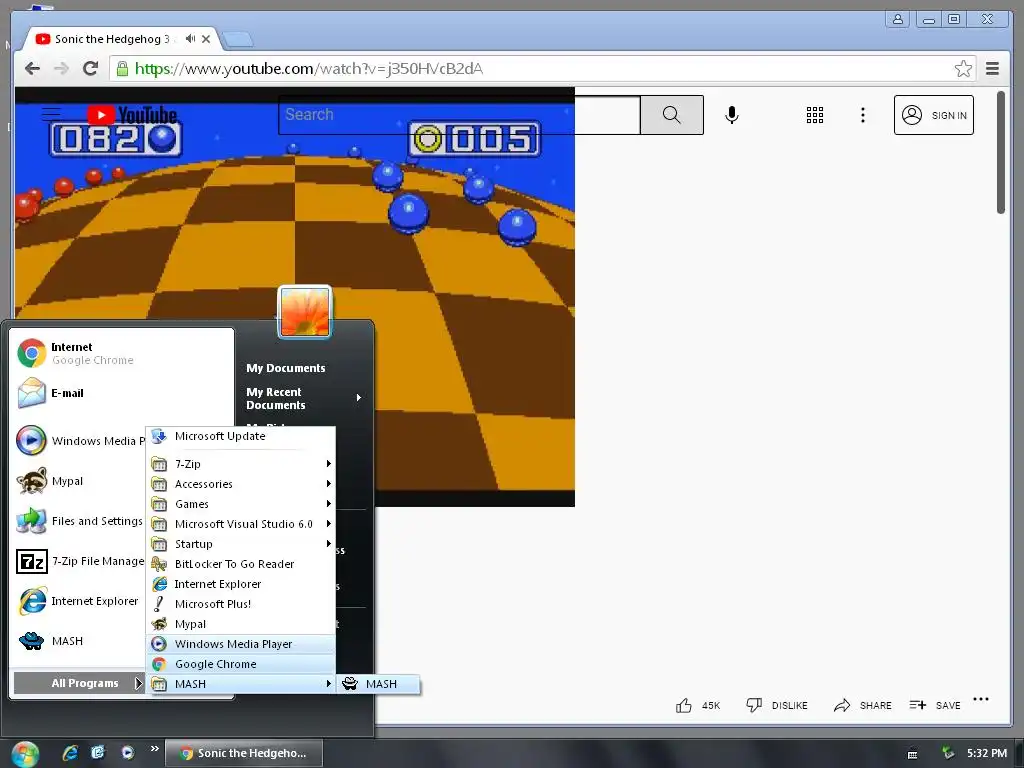Screen dimensions: 1024x768
Task: Switch to Sonic the Hedgehog taskbar button
Action: coord(245,753)
